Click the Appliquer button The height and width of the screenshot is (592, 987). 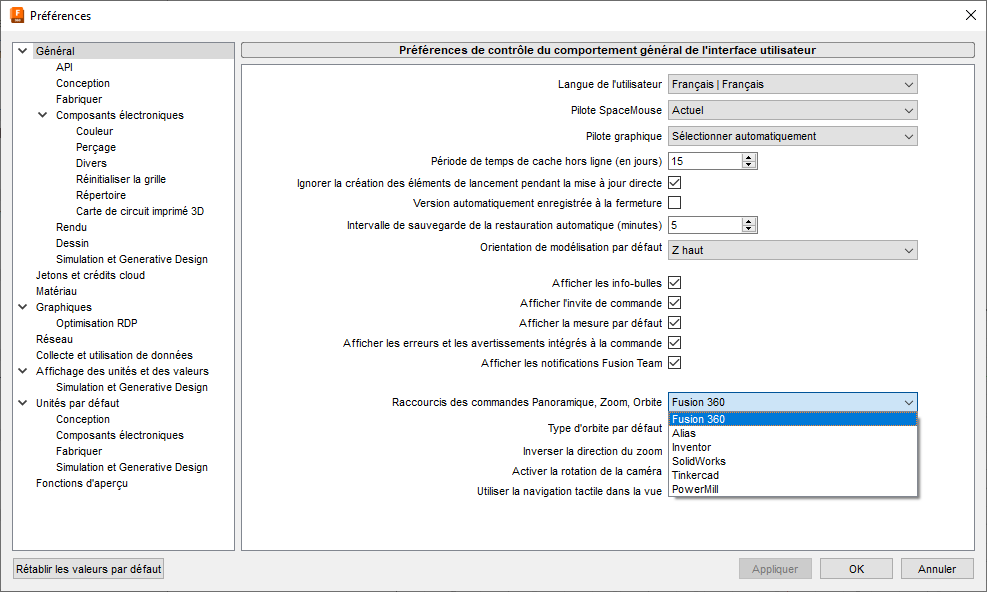pos(775,569)
